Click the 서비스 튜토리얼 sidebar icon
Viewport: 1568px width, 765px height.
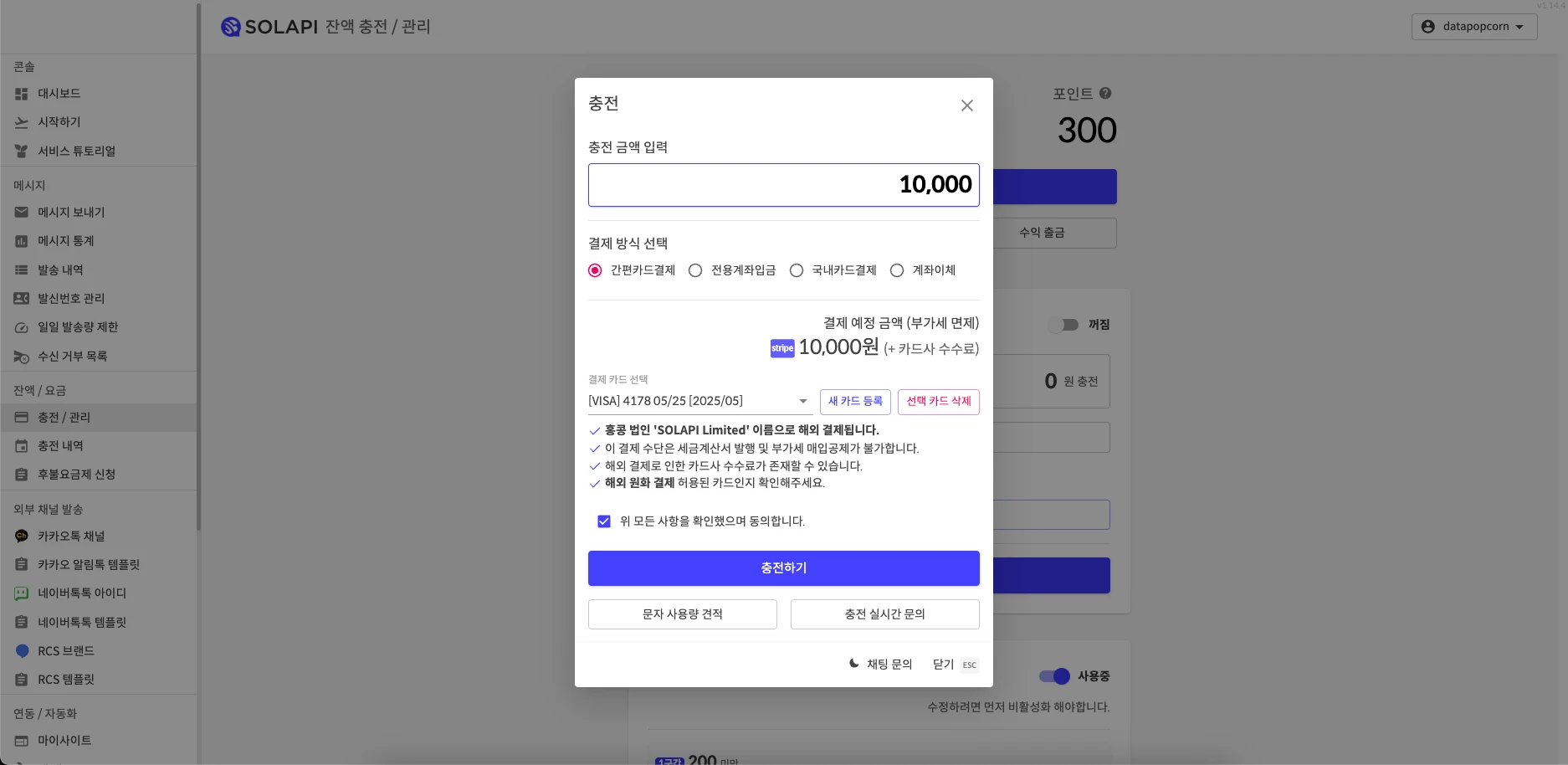(22, 151)
